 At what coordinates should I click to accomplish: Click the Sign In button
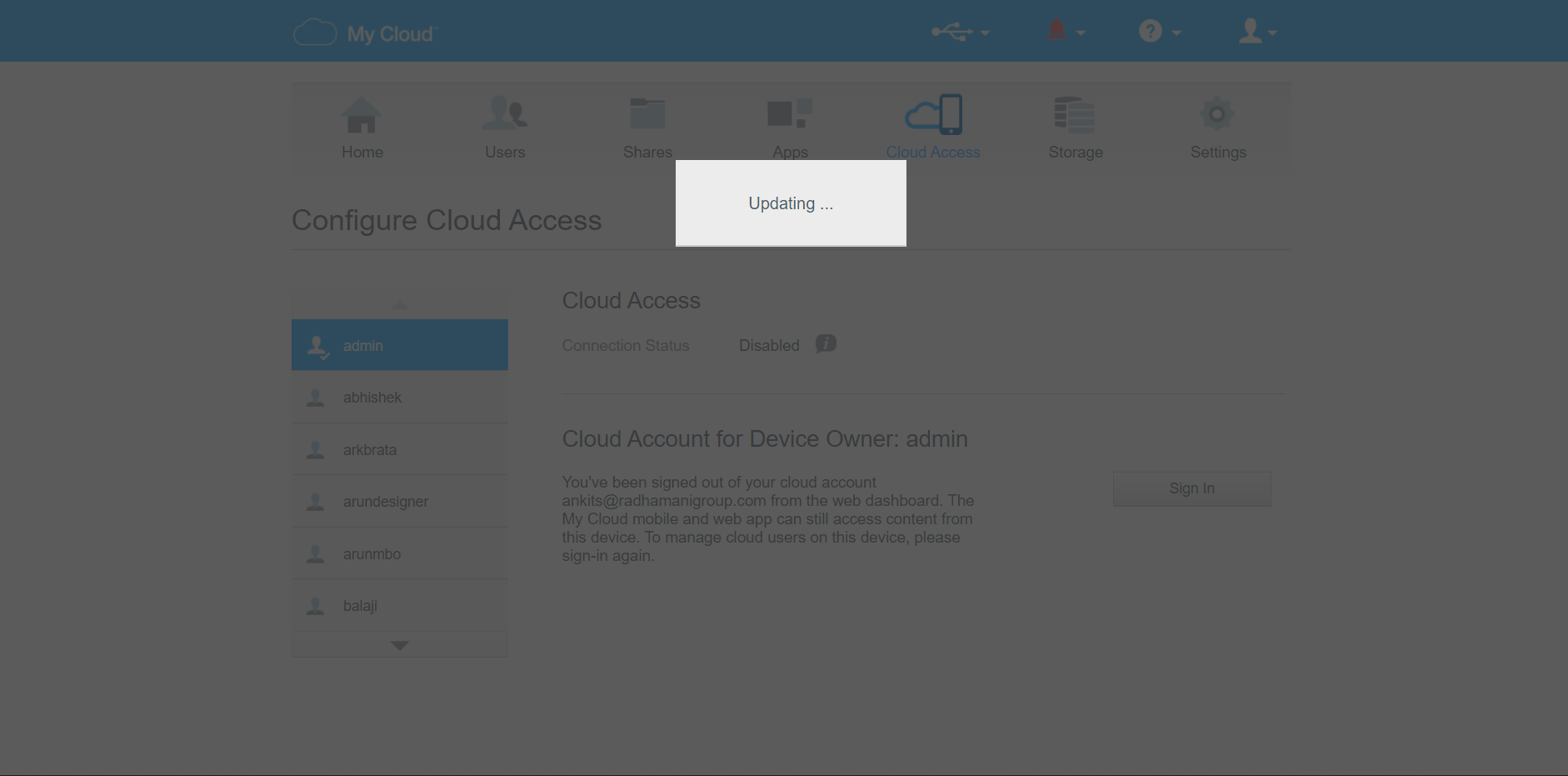1191,488
